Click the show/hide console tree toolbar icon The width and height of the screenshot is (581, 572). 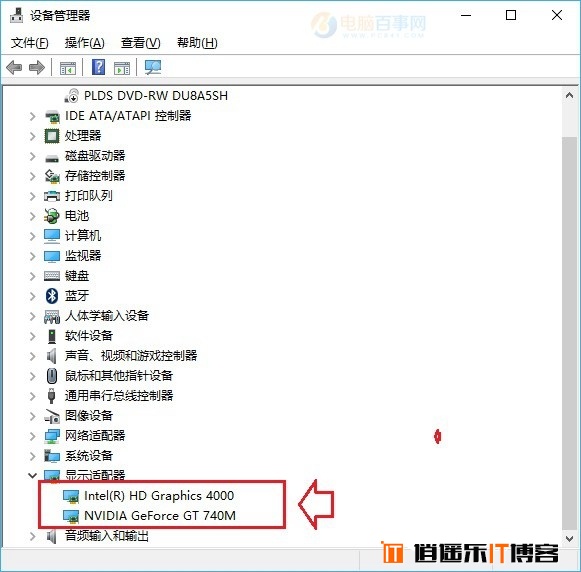pyautogui.click(x=68, y=68)
